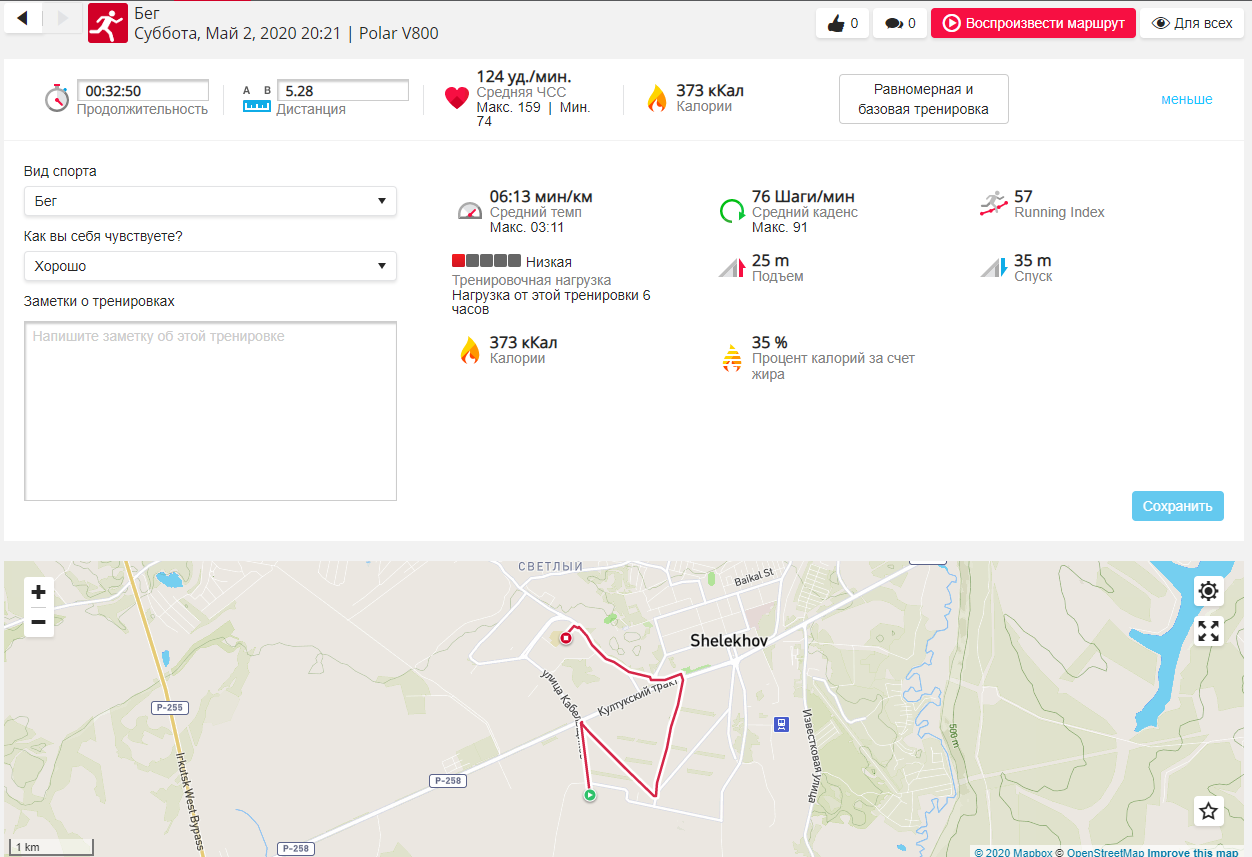
Task: Click the descent Спуск icon
Action: pyautogui.click(x=993, y=268)
